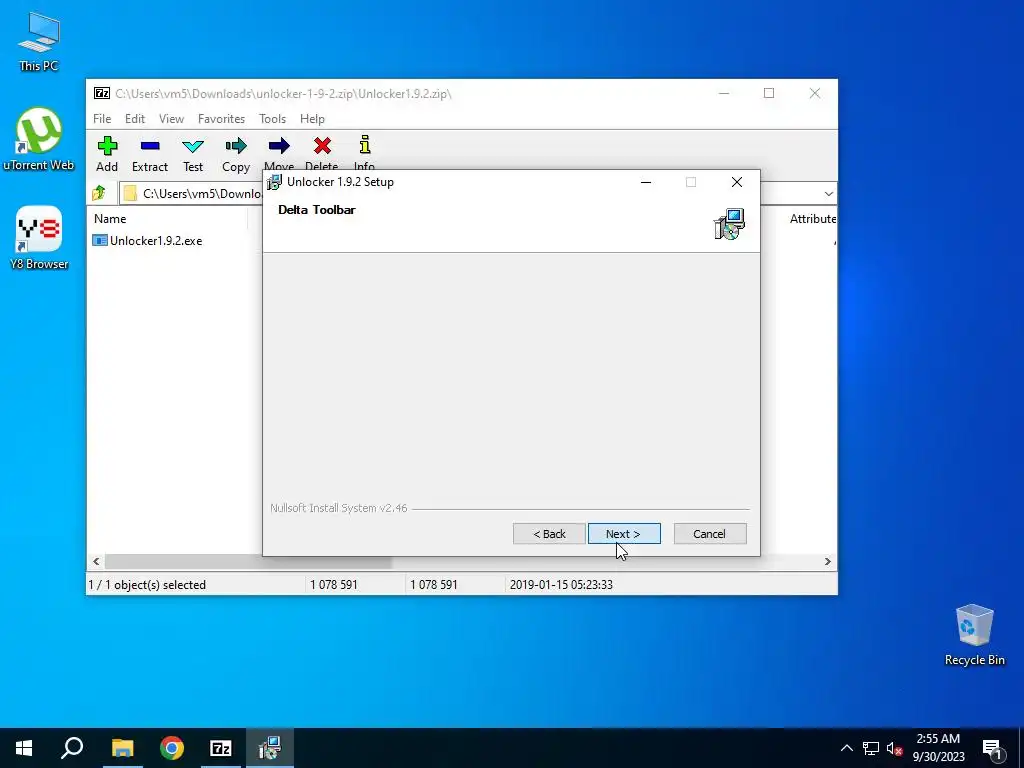Click the Unlocker installer icon in the title bar
Viewport: 1024px width, 768px height.
[x=274, y=182]
